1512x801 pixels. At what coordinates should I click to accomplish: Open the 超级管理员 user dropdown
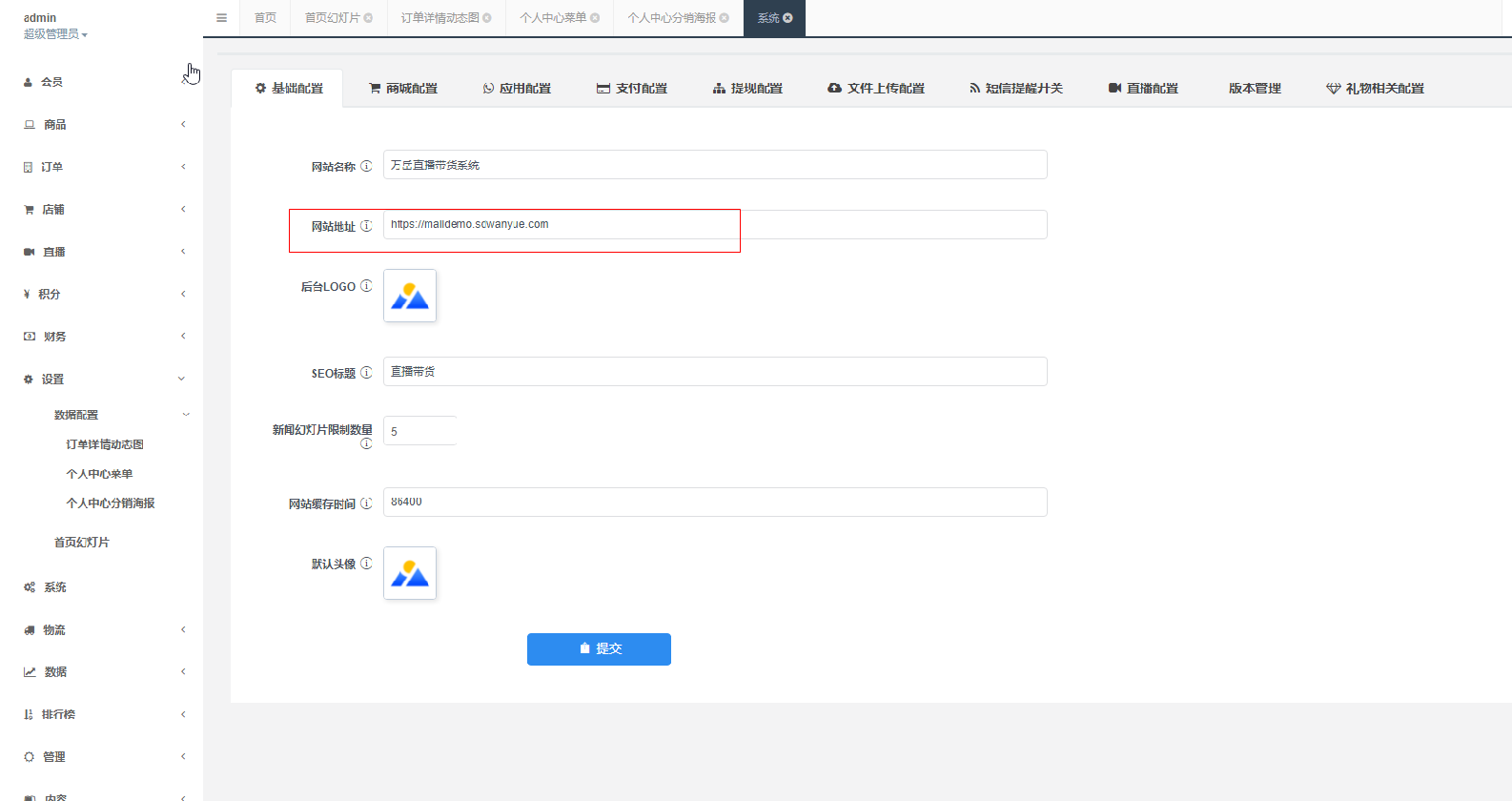coord(55,34)
